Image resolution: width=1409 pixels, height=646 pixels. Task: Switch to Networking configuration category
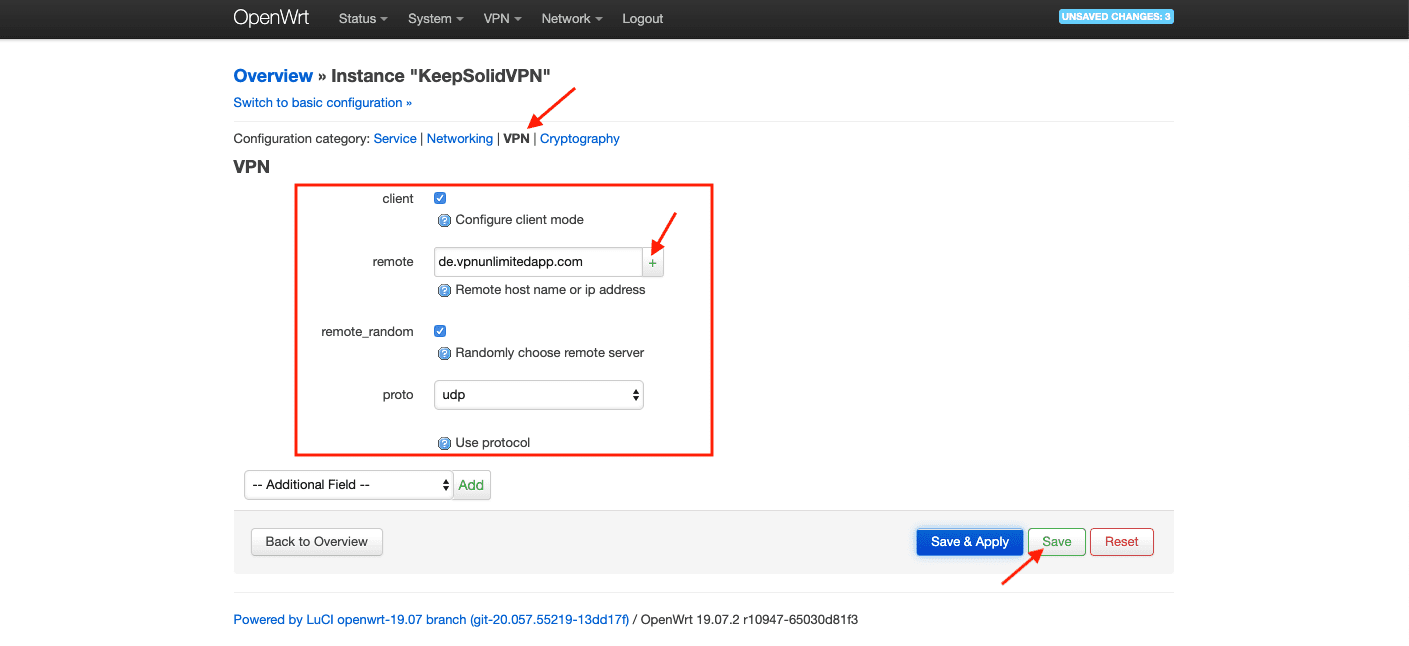pos(459,139)
